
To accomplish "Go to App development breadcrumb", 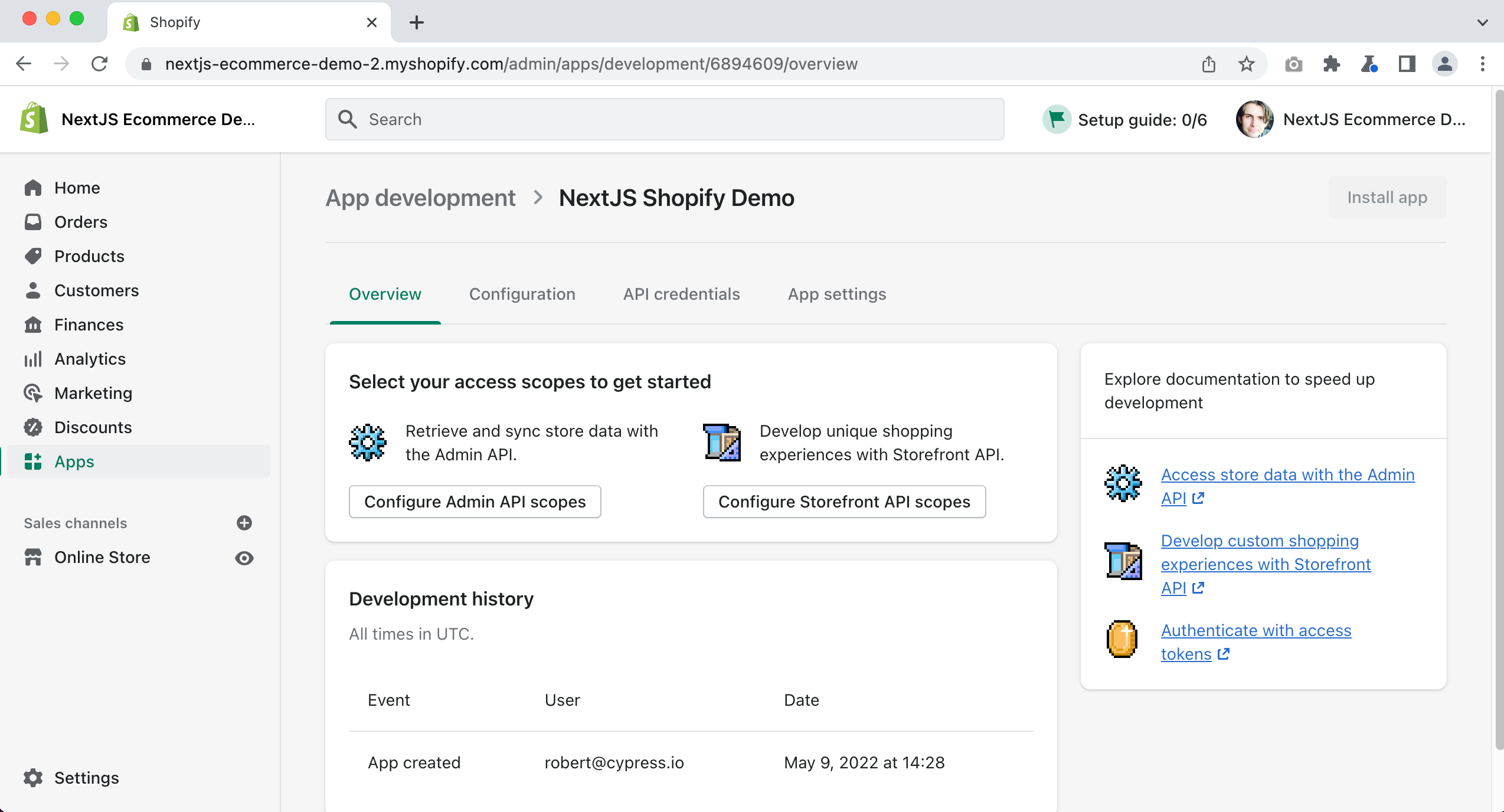I will click(x=420, y=198).
